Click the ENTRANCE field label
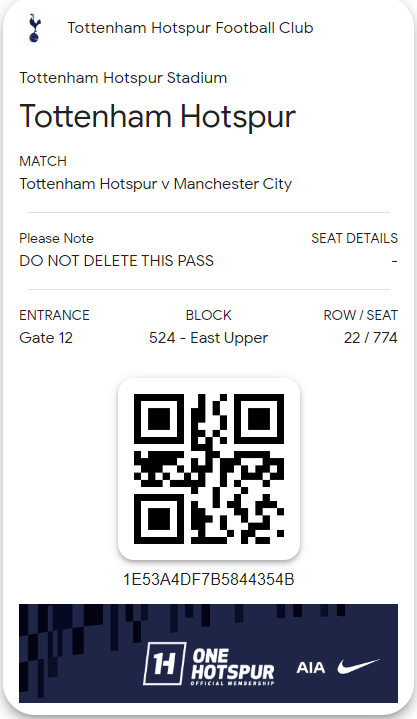Viewport: 417px width, 719px height. pos(54,315)
